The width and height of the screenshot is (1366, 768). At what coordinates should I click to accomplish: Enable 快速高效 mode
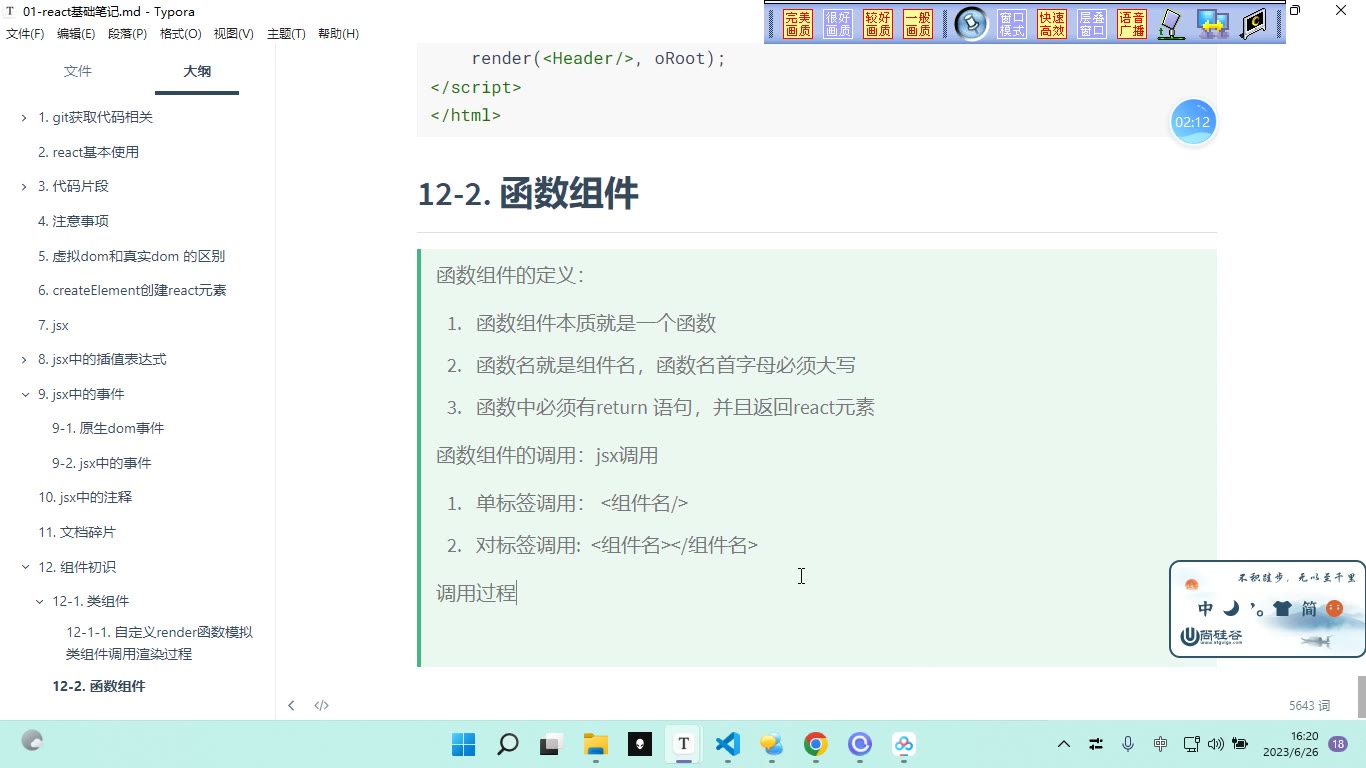[1052, 24]
